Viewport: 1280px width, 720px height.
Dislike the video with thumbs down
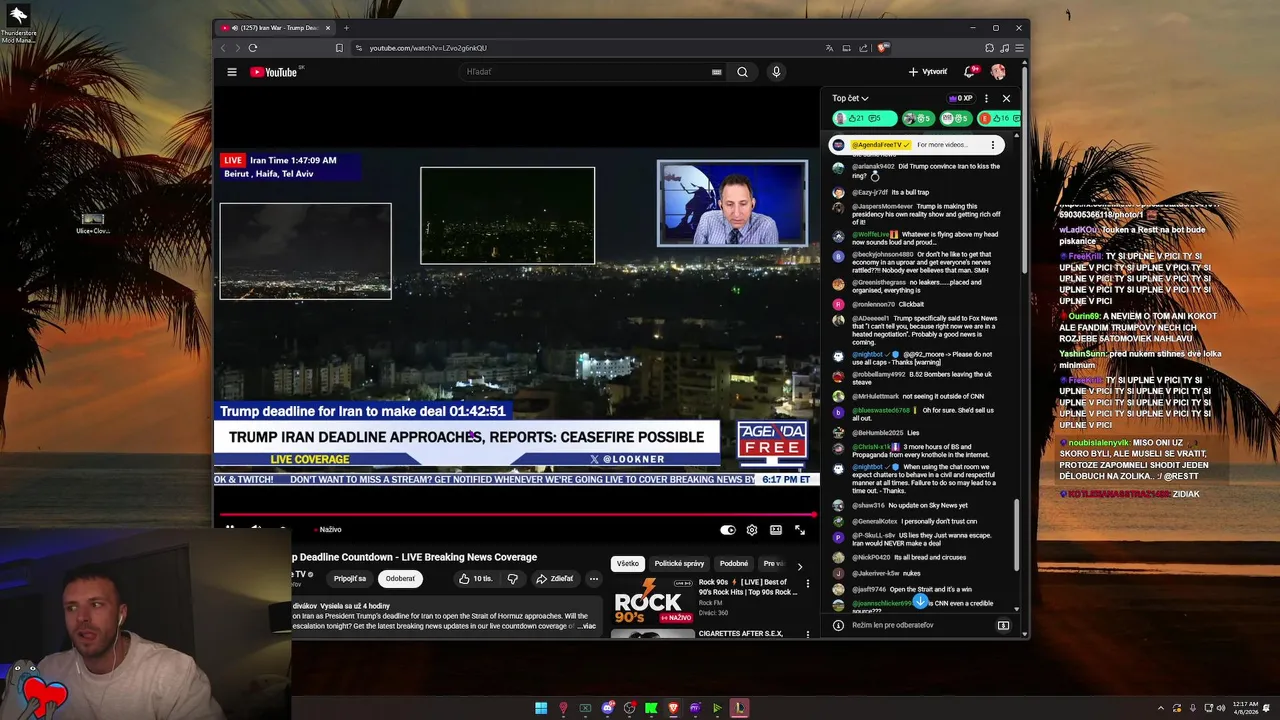click(x=512, y=579)
